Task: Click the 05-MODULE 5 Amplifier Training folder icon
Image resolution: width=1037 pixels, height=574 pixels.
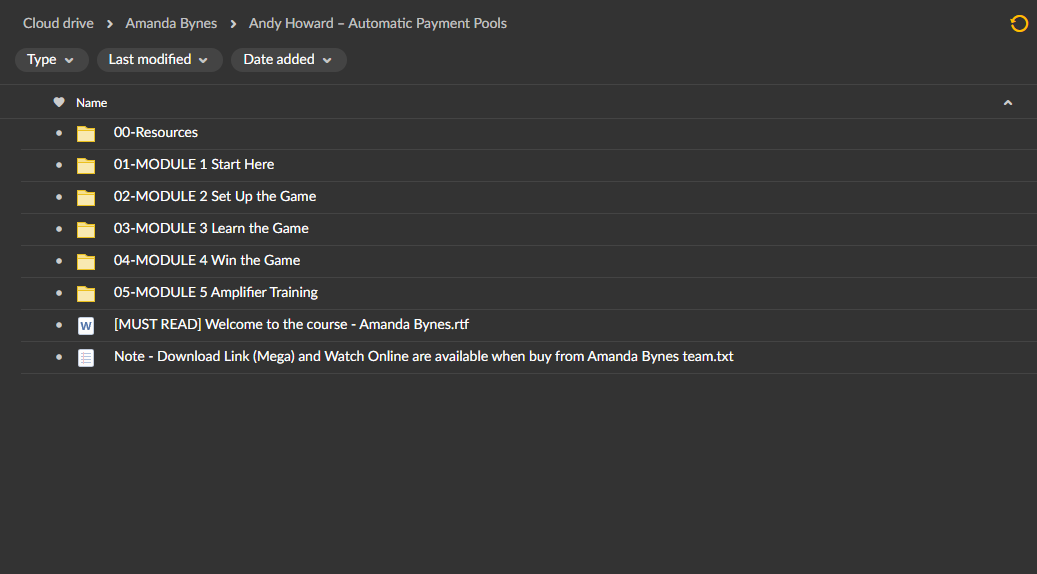Action: [86, 294]
